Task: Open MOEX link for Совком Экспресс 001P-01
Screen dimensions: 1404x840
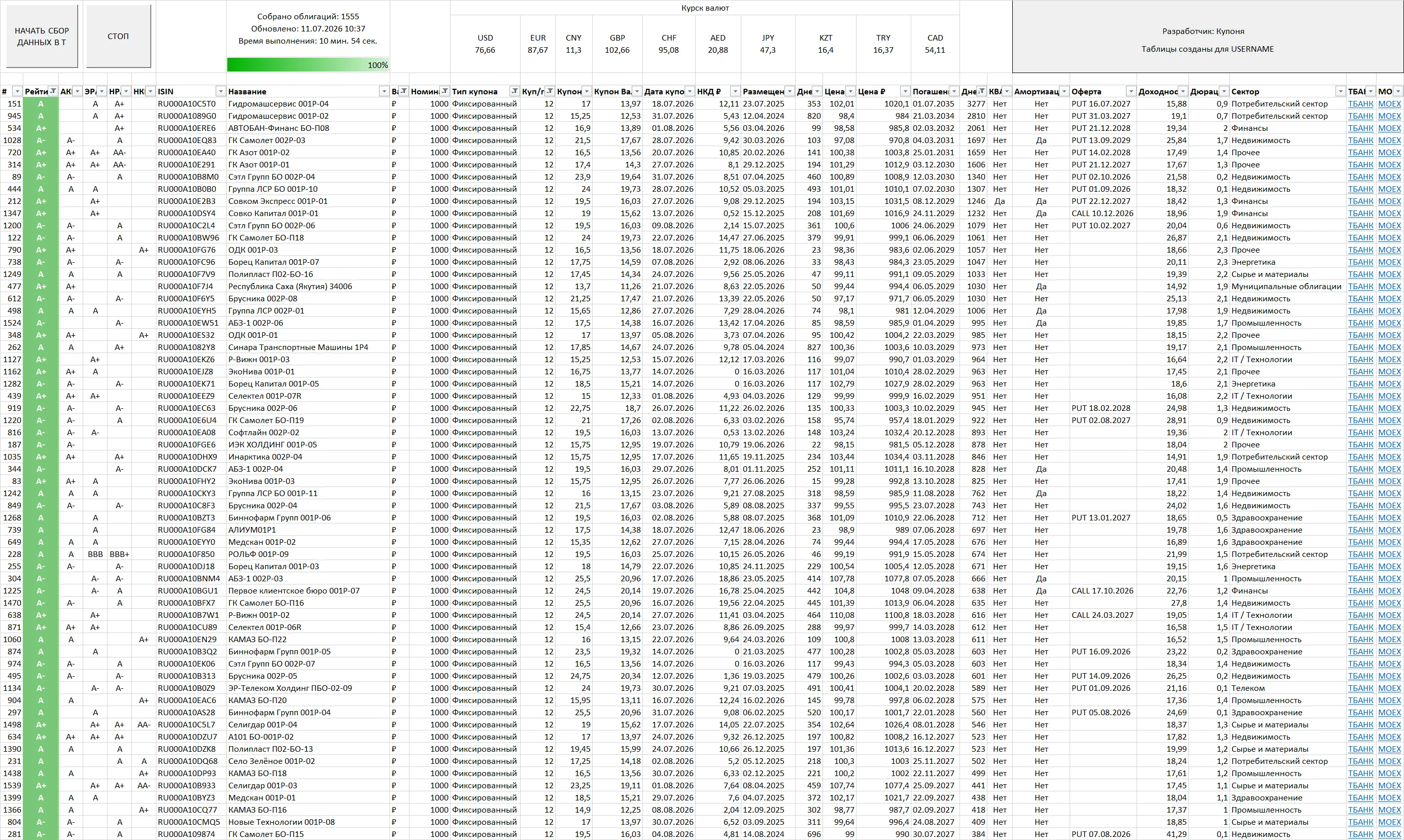Action: tap(1389, 201)
